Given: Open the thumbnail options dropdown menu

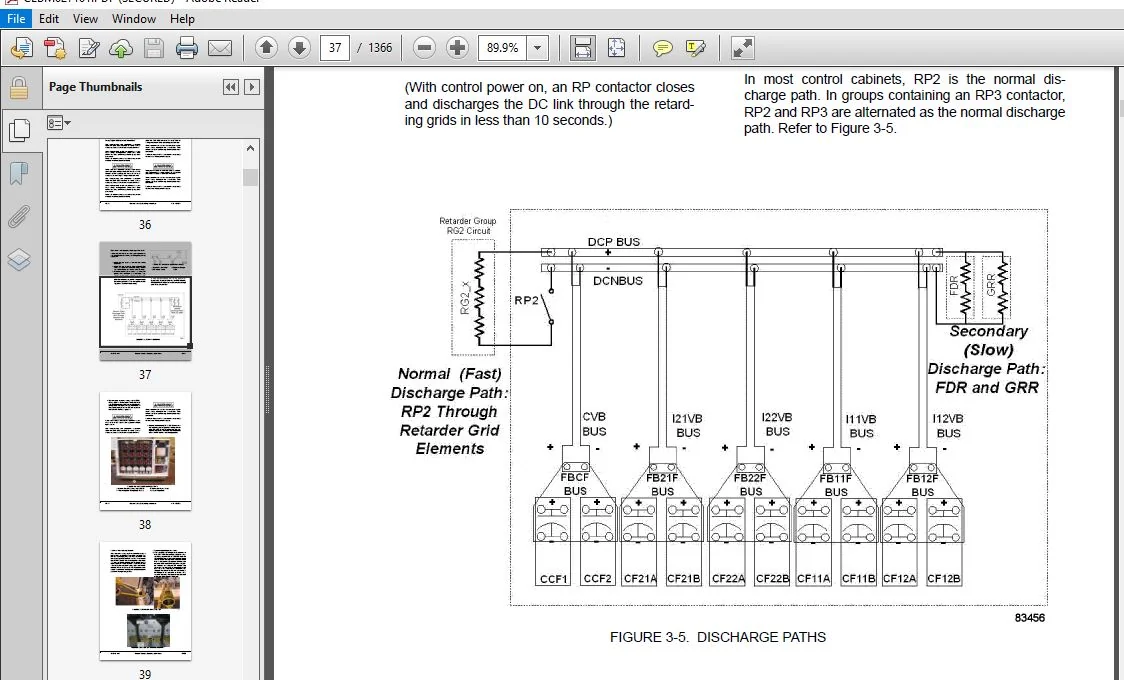Looking at the screenshot, I should pyautogui.click(x=59, y=123).
